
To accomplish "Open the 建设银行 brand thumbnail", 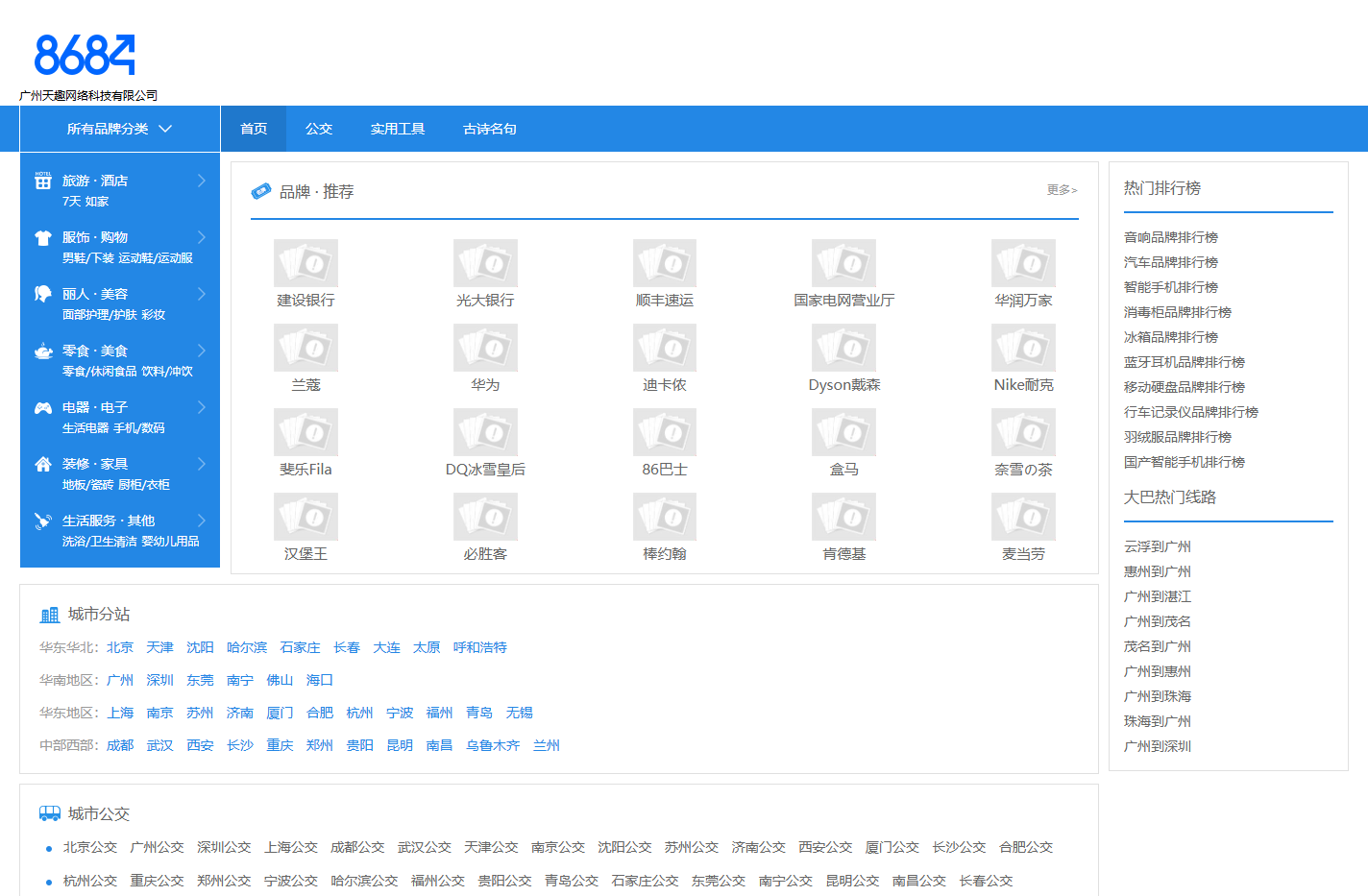I will (305, 263).
